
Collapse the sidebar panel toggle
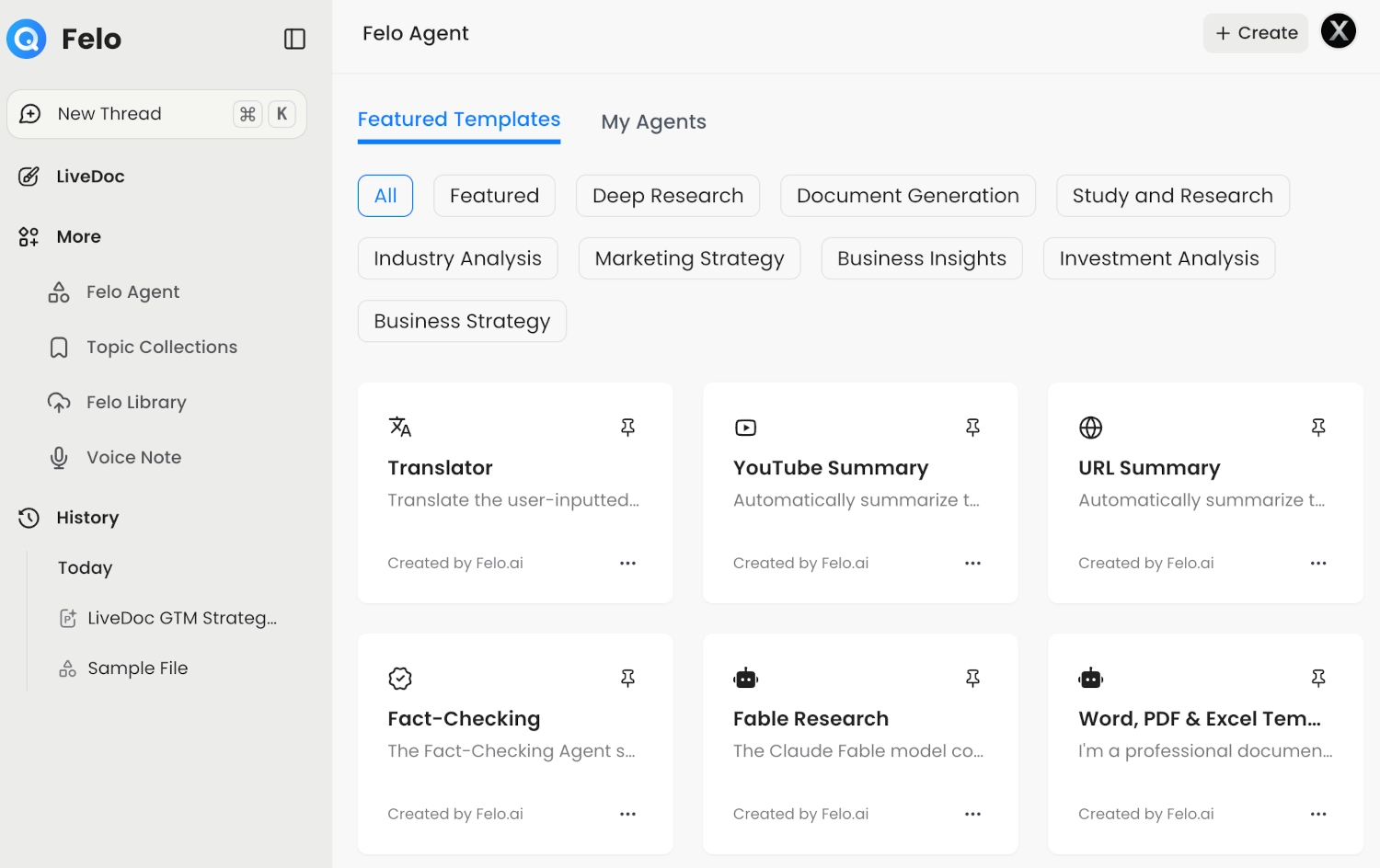pos(294,39)
